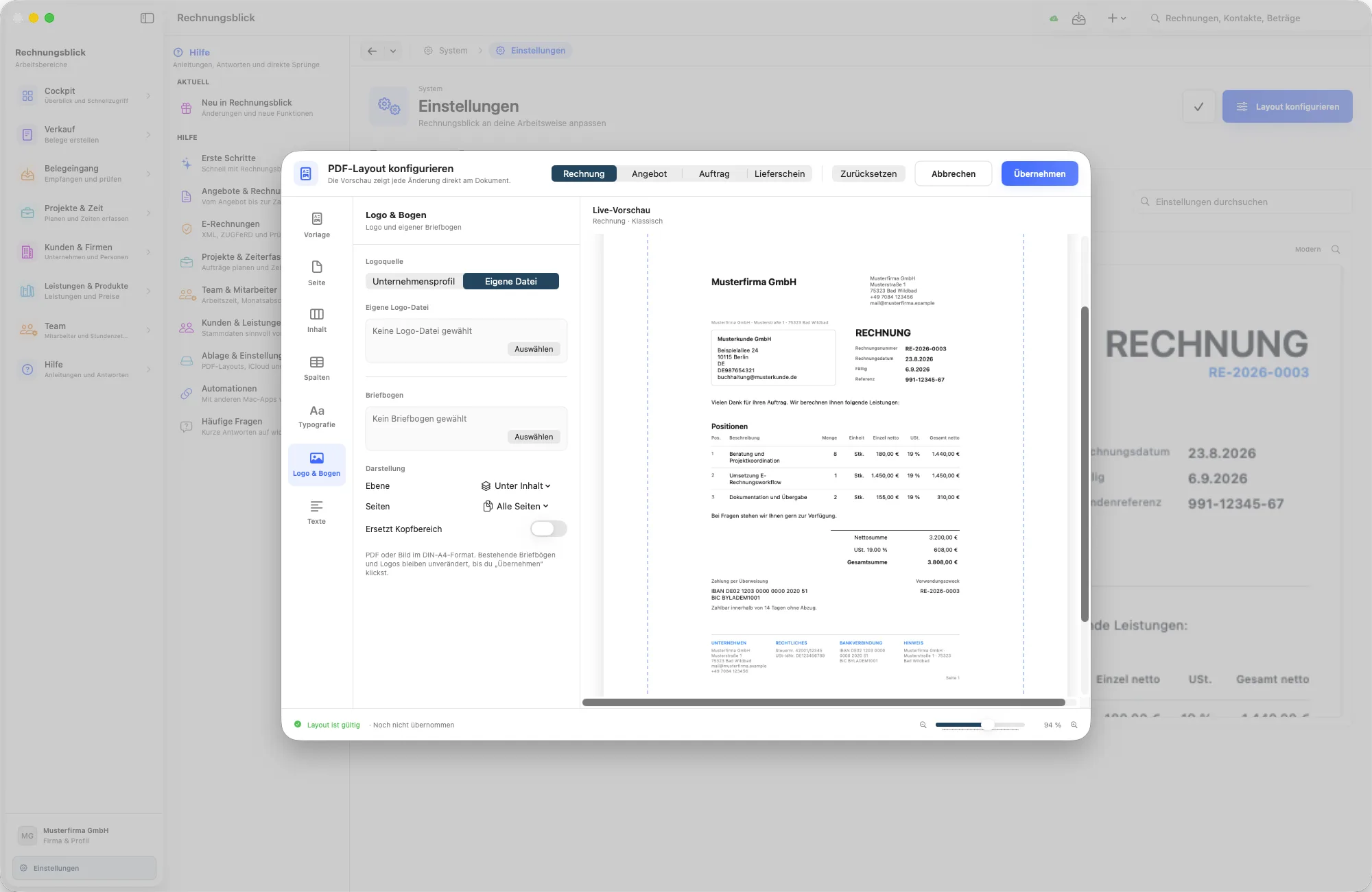Open the Typografie Aa icon
1372x892 pixels.
[x=317, y=411]
